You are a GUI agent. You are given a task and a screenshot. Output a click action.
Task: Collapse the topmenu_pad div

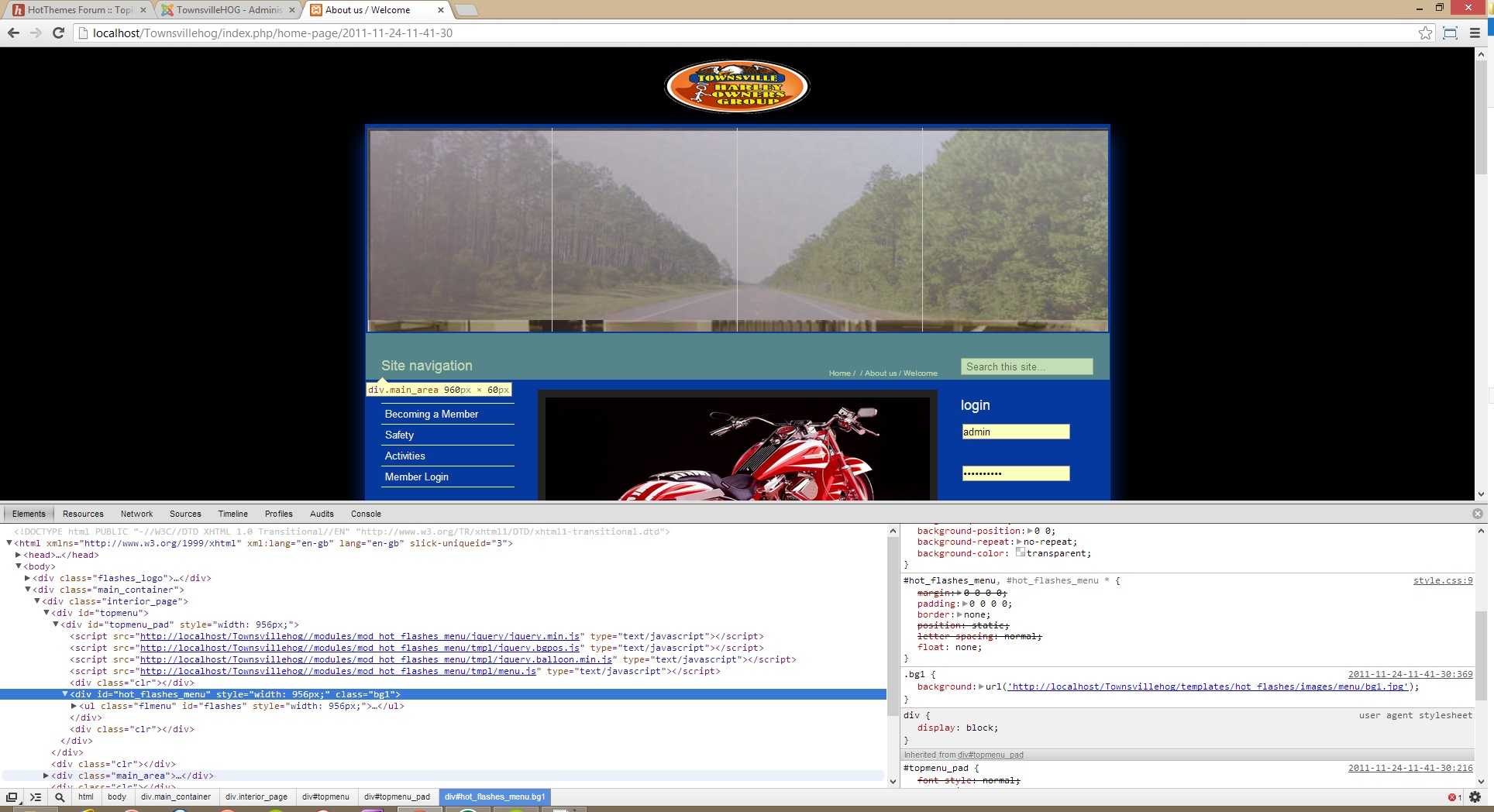55,624
